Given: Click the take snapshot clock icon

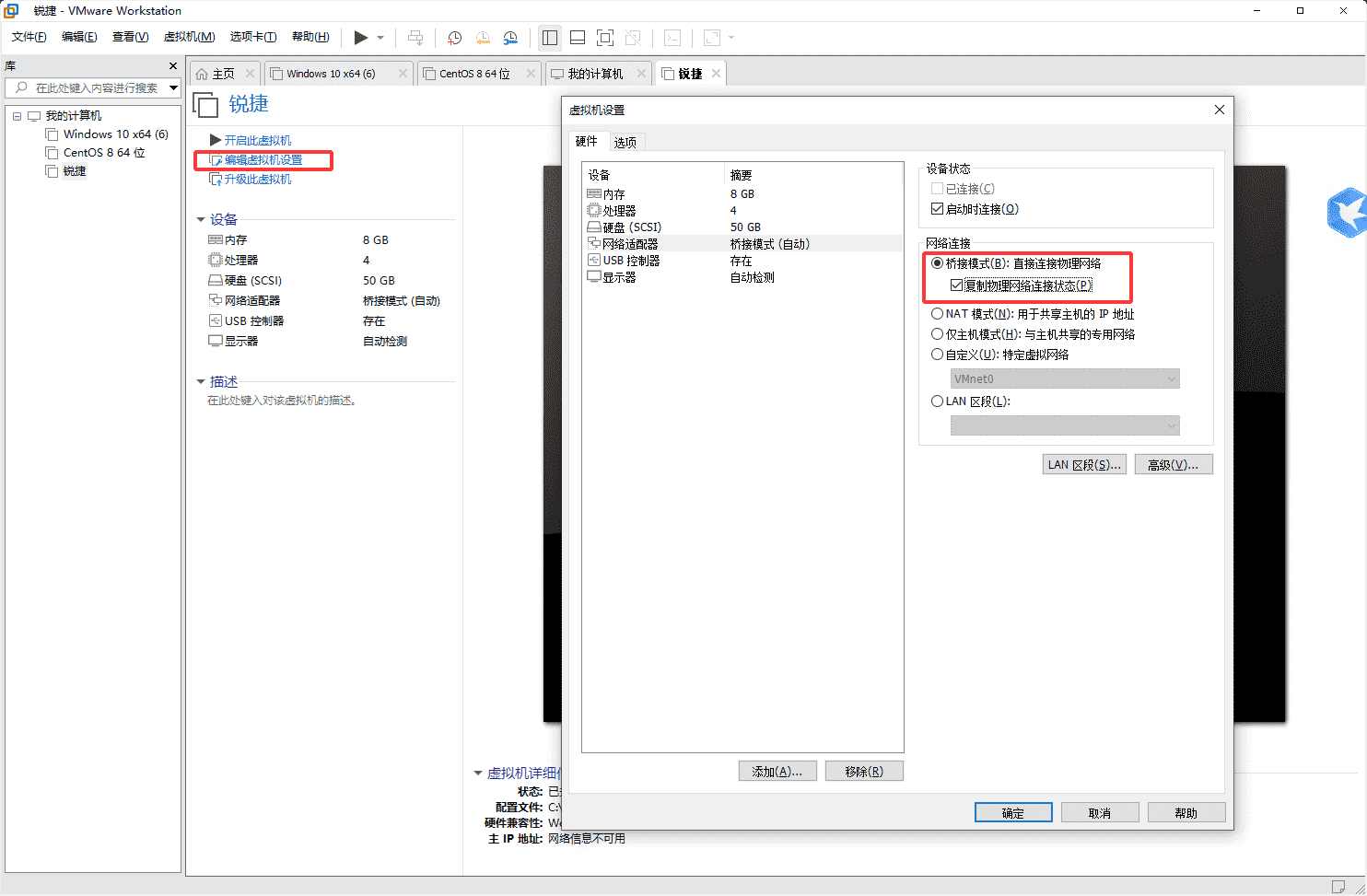Looking at the screenshot, I should coord(454,38).
